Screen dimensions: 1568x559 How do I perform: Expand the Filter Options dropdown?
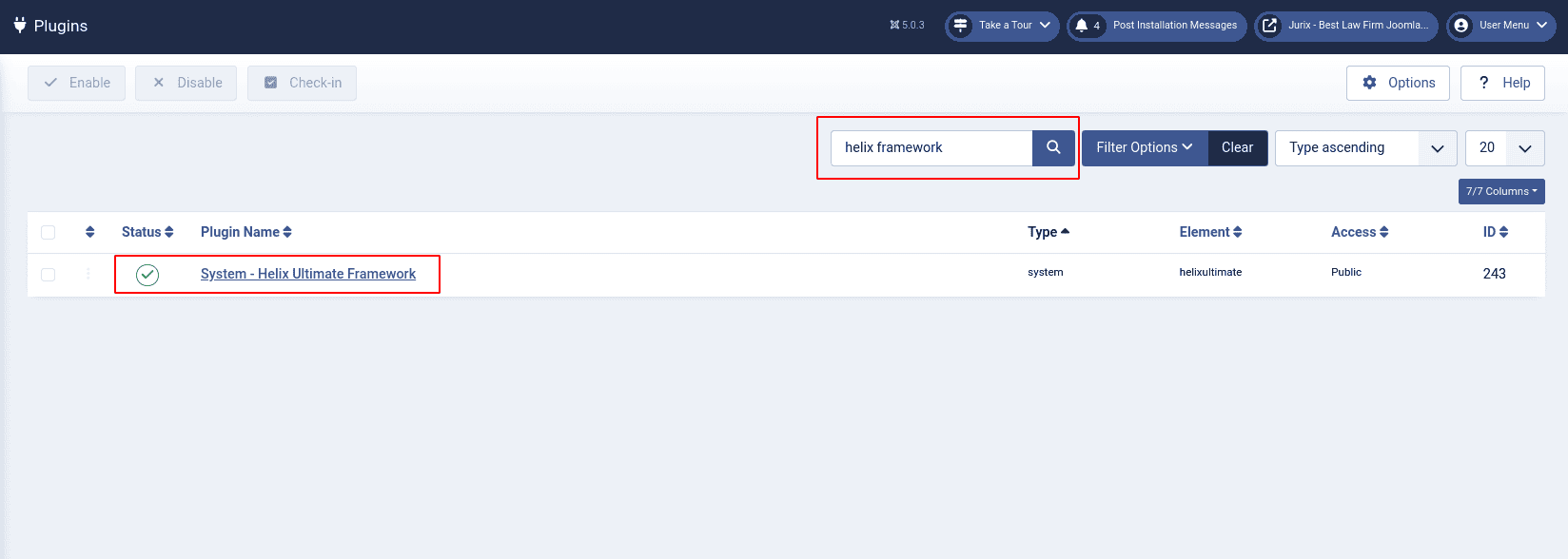coord(1144,147)
